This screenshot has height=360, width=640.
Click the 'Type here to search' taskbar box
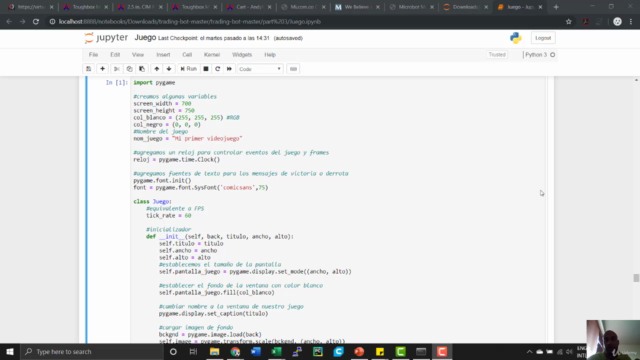(x=91, y=351)
